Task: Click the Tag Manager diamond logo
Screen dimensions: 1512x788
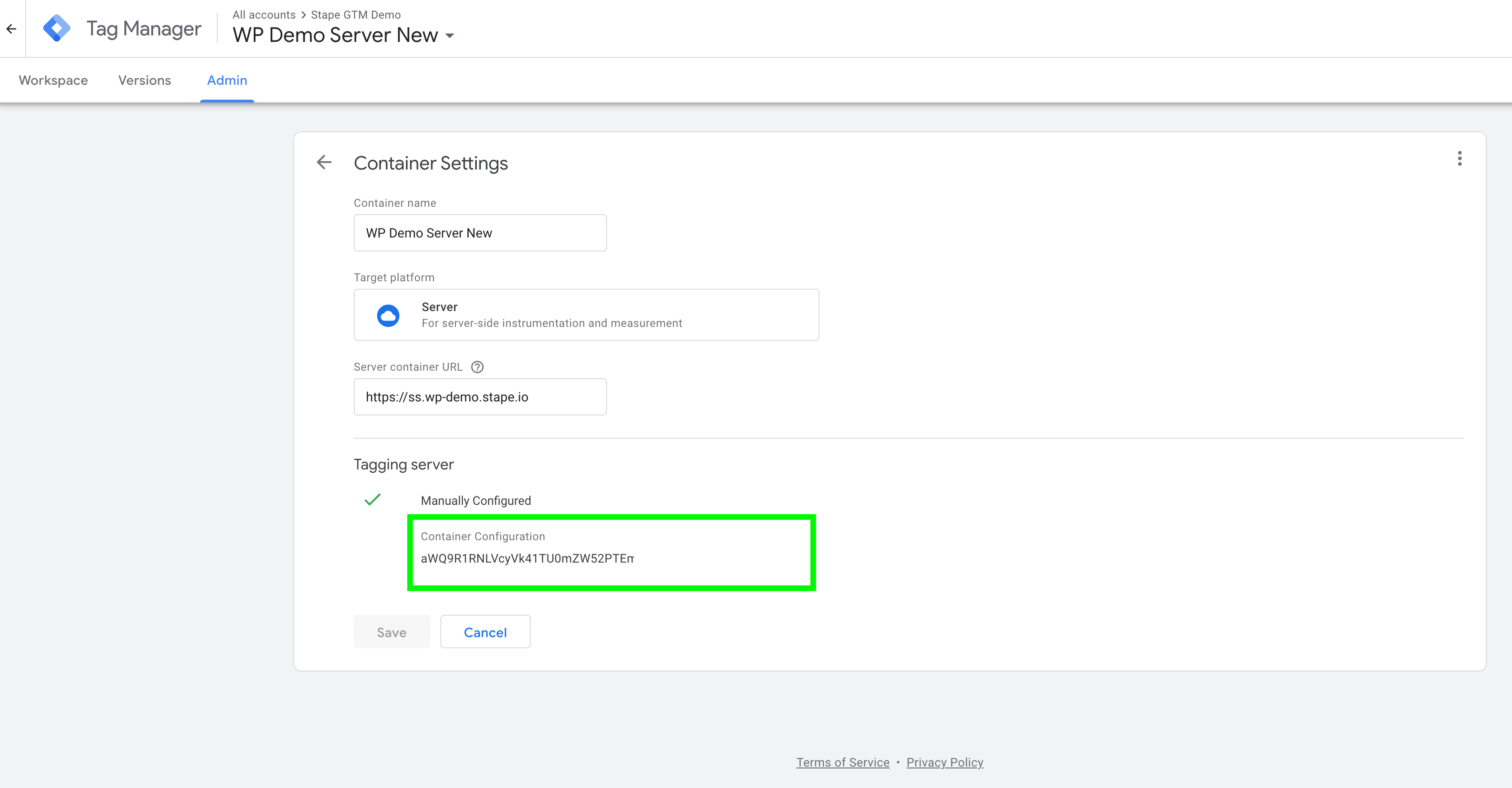Action: point(56,28)
